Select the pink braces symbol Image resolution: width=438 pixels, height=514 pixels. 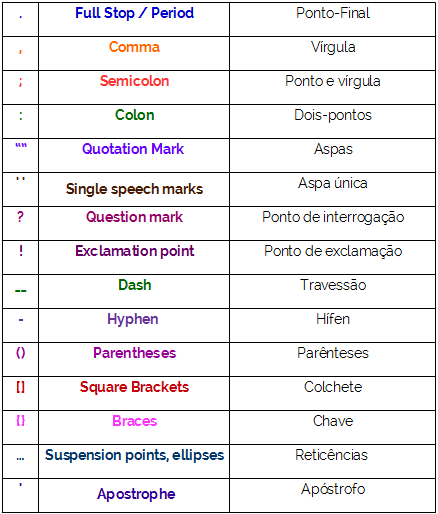21,421
